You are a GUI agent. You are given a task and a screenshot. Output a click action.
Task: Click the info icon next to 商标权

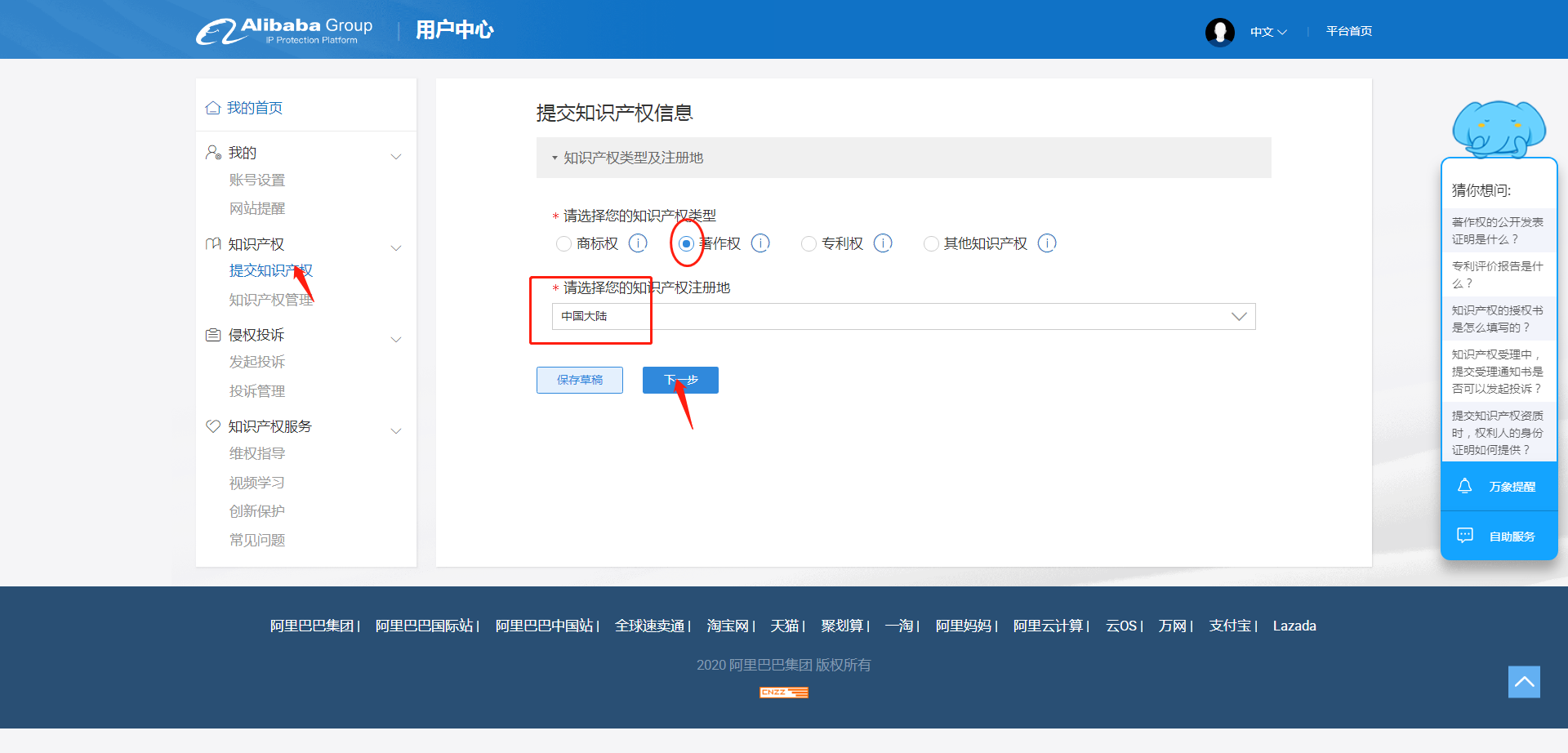tap(638, 243)
